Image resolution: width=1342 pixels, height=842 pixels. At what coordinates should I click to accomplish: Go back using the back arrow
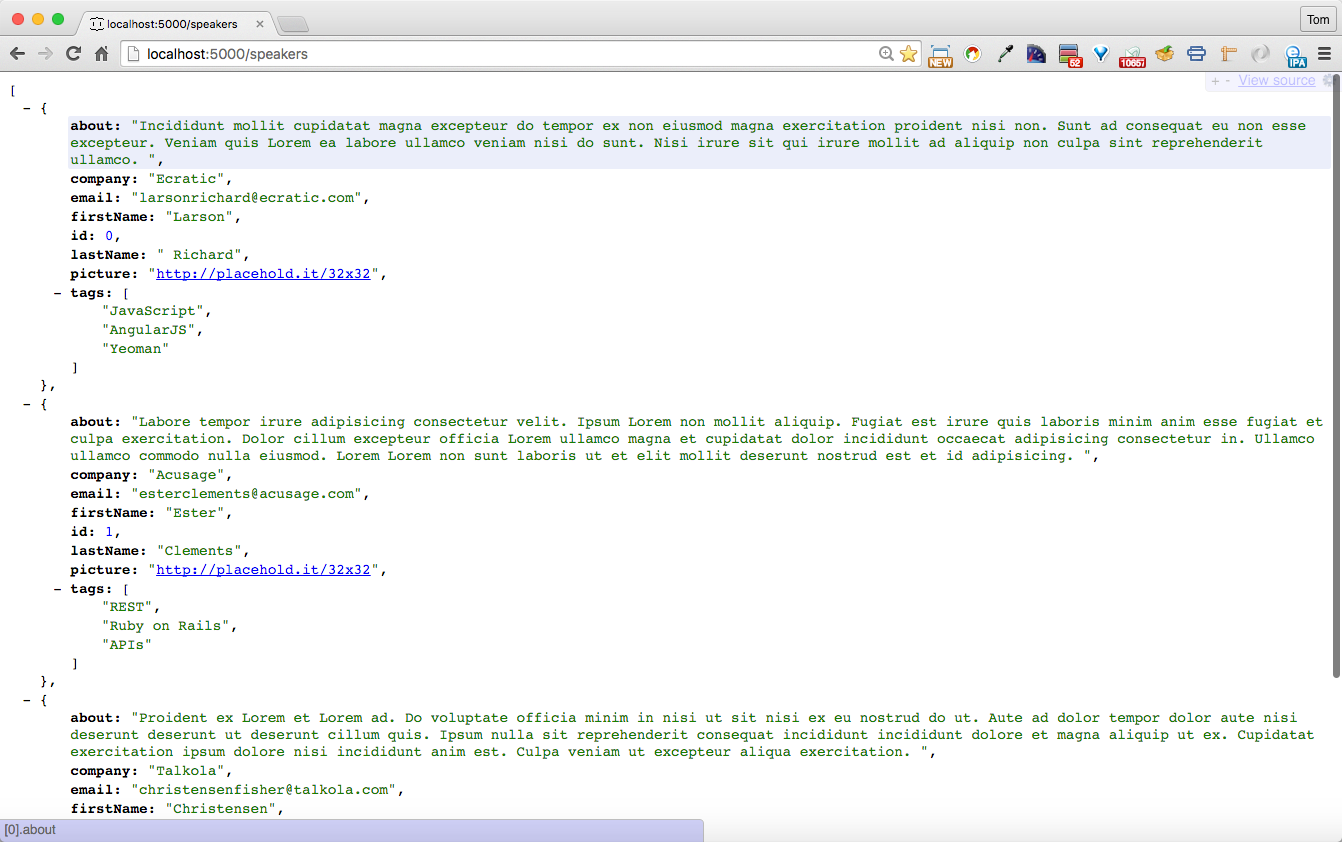(16, 54)
